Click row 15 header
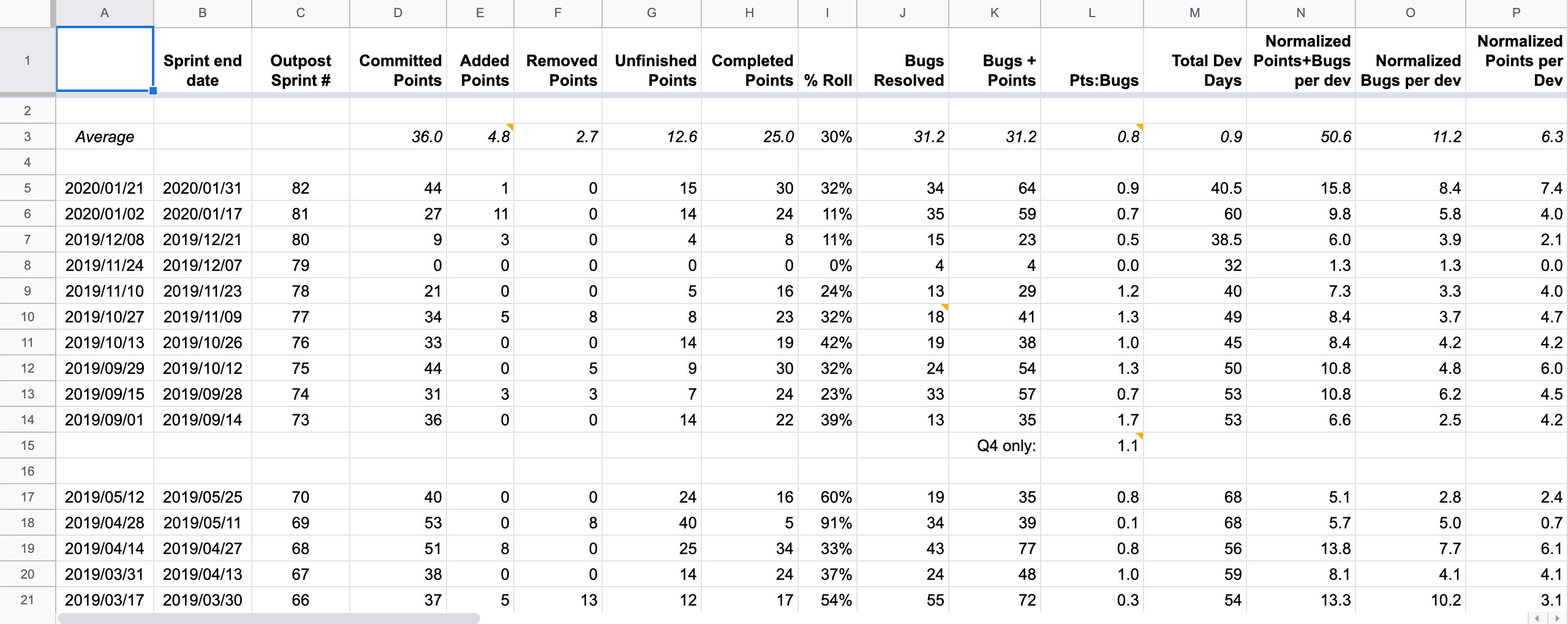The height and width of the screenshot is (624, 1568). point(28,446)
